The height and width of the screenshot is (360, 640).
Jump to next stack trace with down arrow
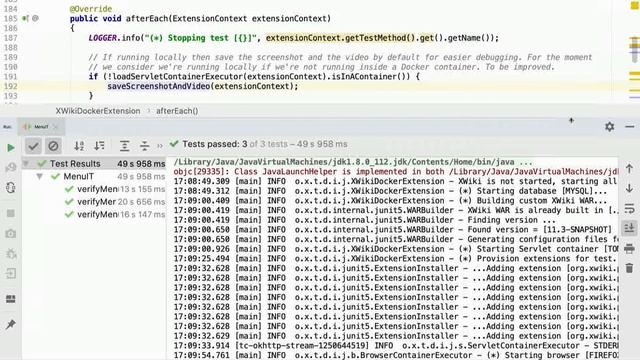tap(629, 188)
